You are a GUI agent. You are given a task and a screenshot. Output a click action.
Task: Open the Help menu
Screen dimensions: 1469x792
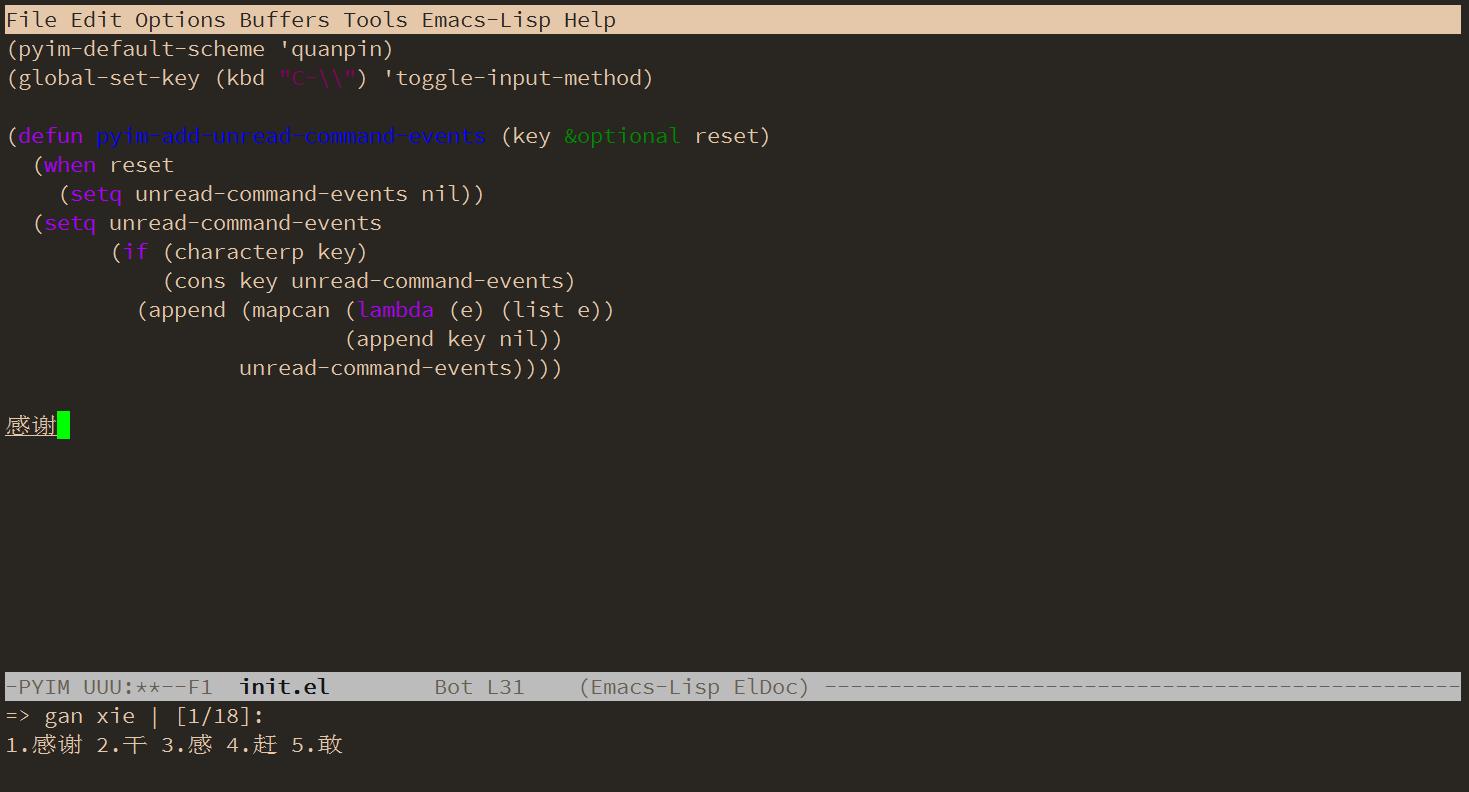click(590, 19)
